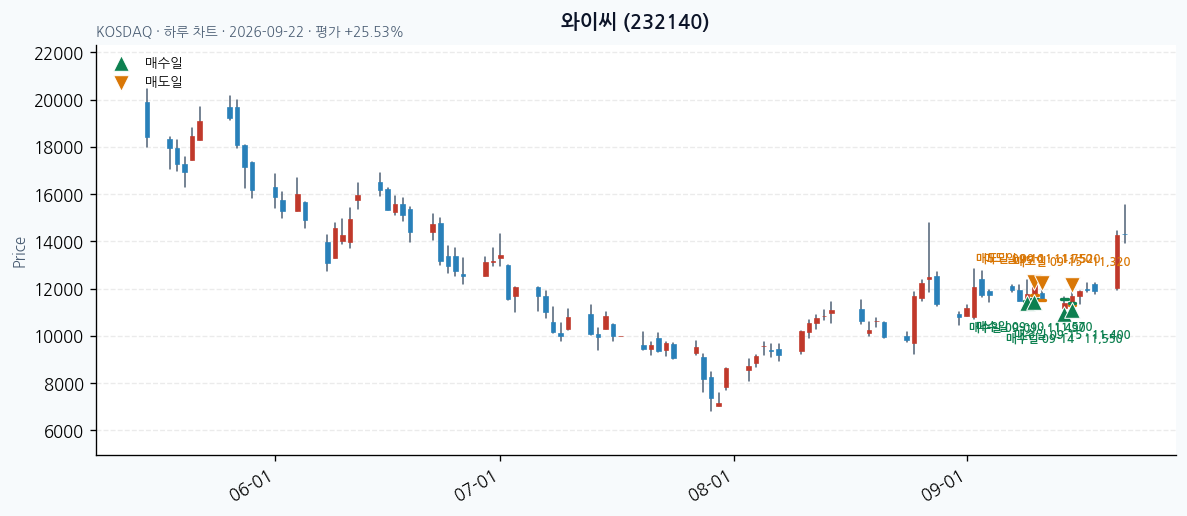Click the 16000 y-axis tick label

point(59,195)
